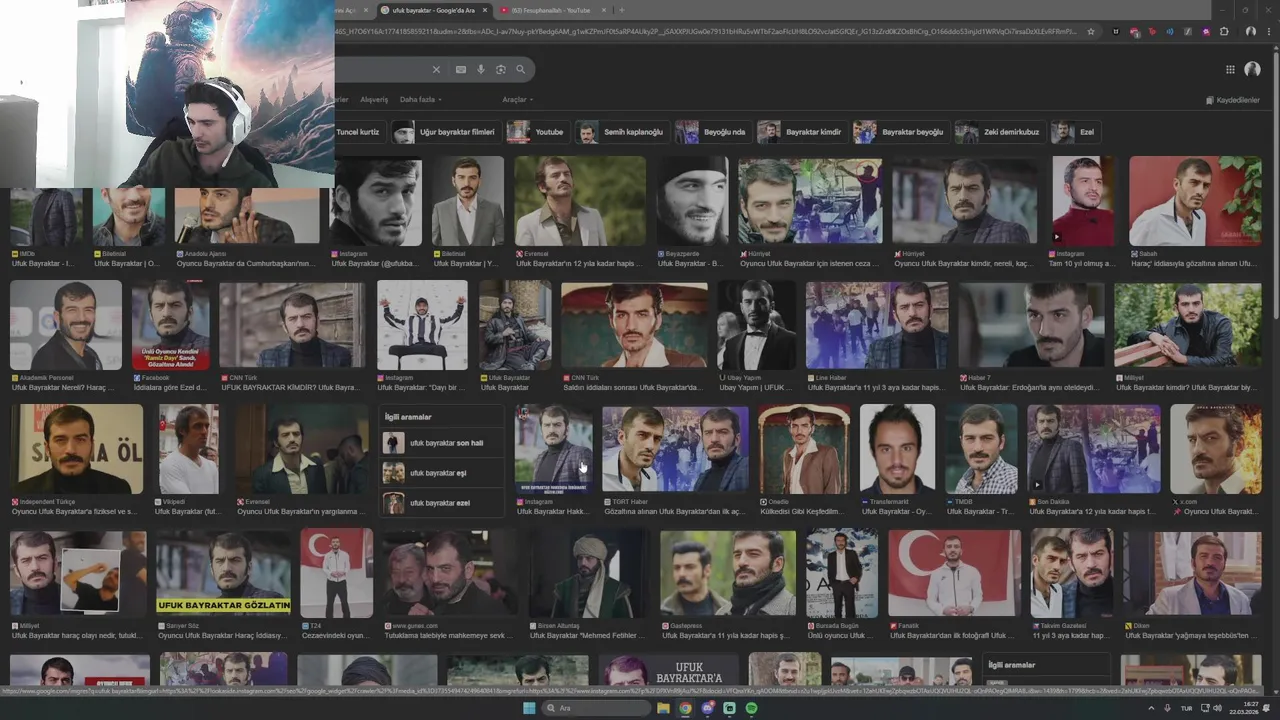Select the 'Bayraktar kimdir' chip
The height and width of the screenshot is (720, 1280).
[801, 132]
